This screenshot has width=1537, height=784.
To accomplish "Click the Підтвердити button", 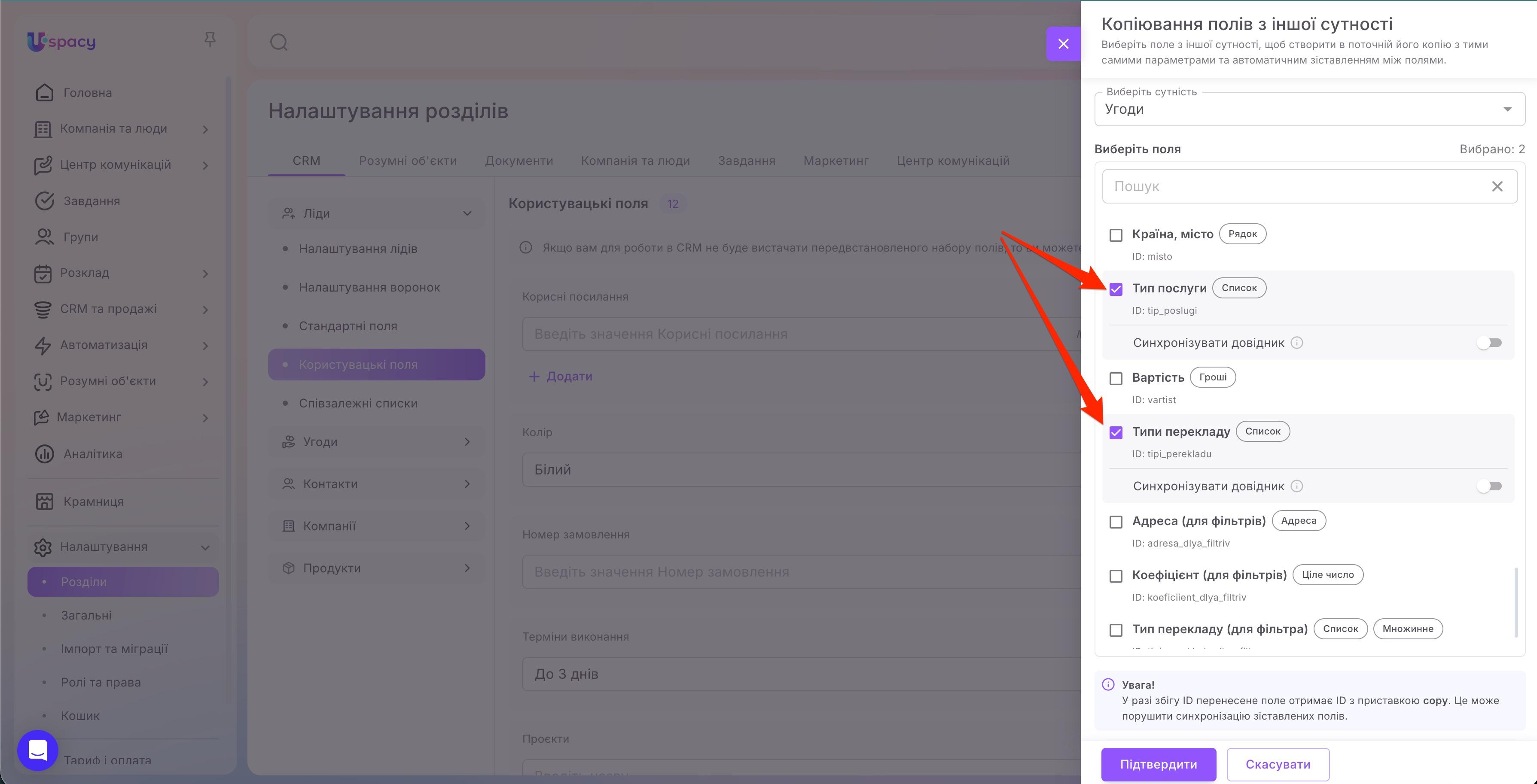I will [1159, 764].
